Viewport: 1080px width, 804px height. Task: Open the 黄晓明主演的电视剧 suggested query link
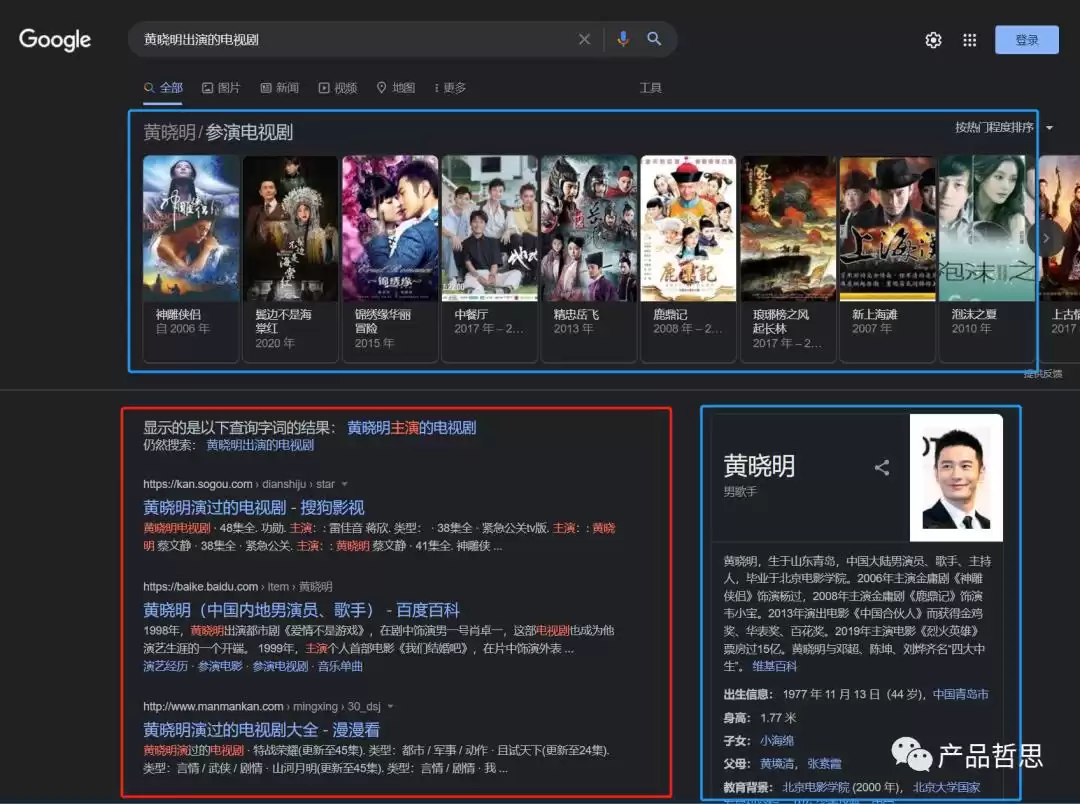(x=413, y=427)
